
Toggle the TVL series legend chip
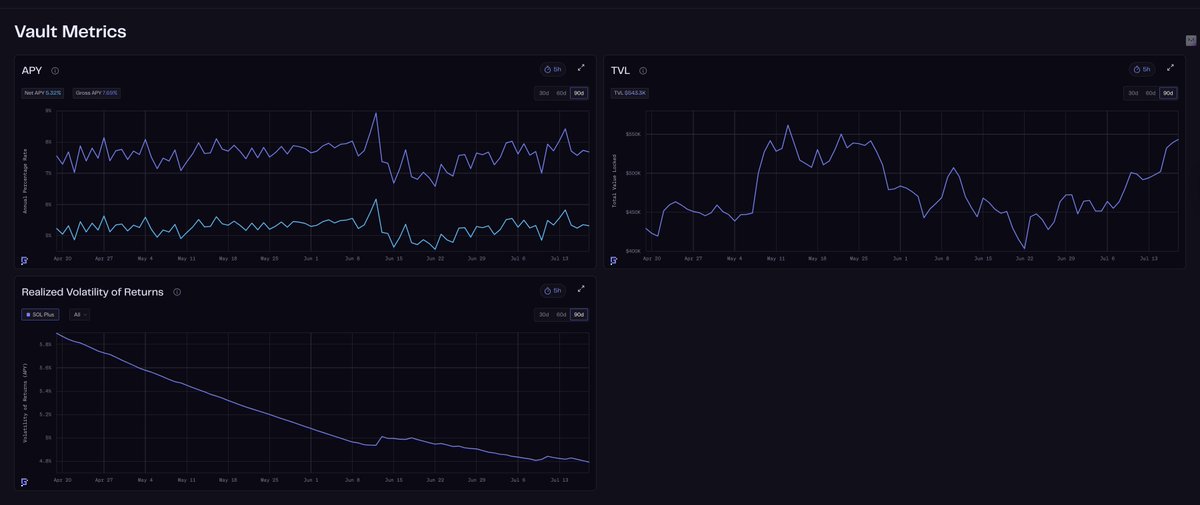[x=631, y=93]
